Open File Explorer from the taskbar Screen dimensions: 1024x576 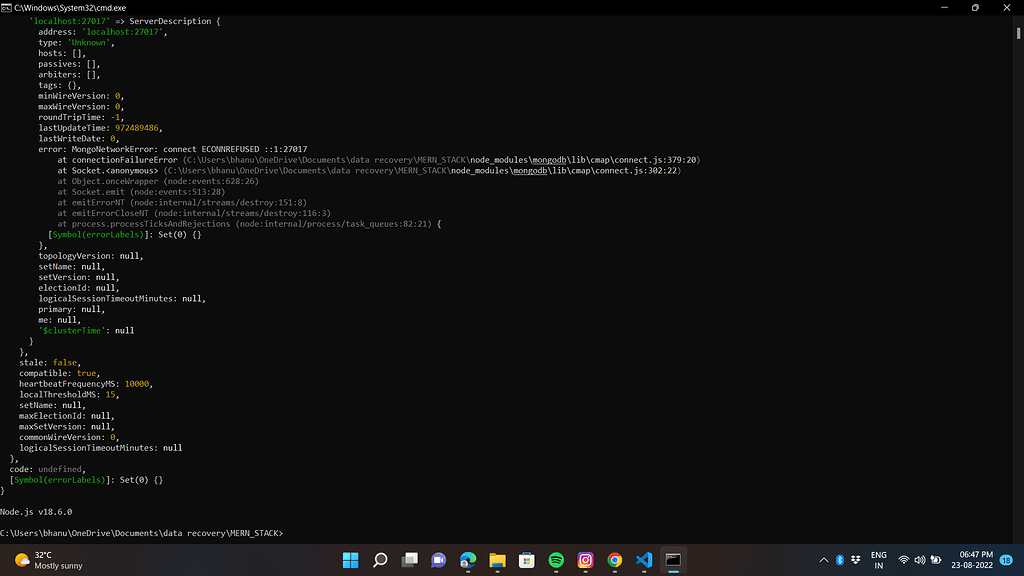click(497, 560)
